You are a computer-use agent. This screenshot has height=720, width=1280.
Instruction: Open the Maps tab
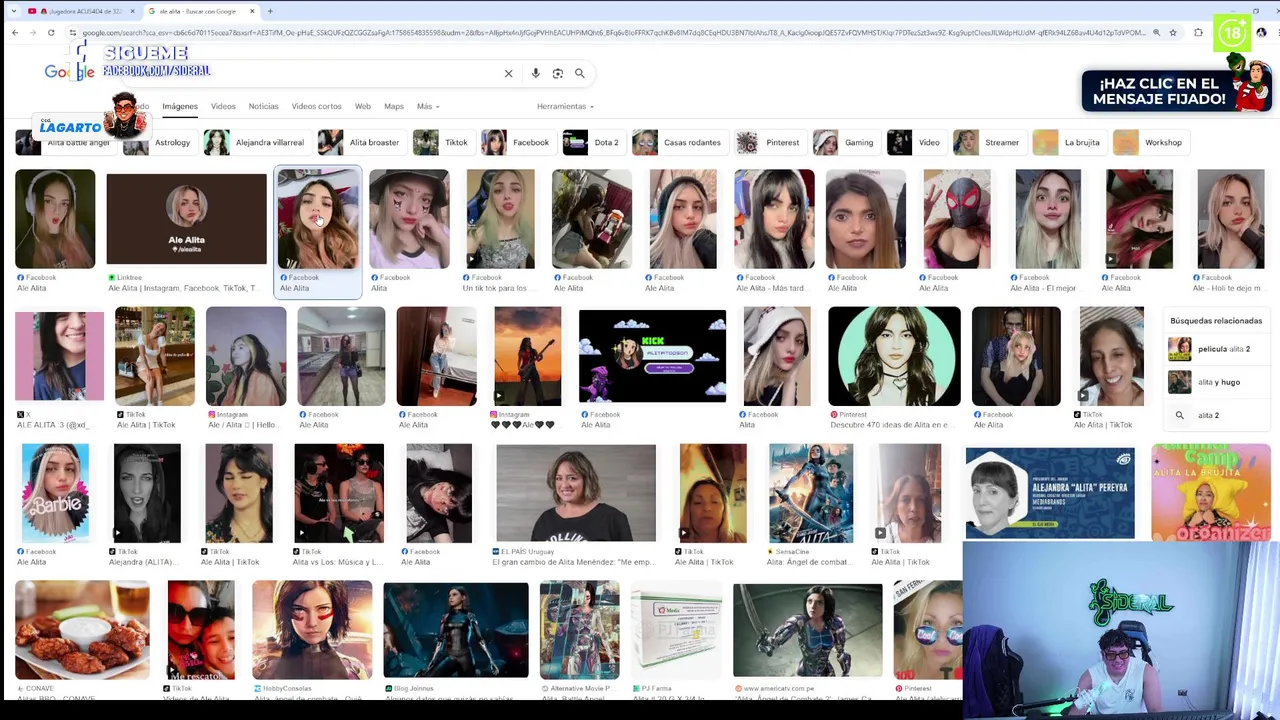[x=394, y=106]
